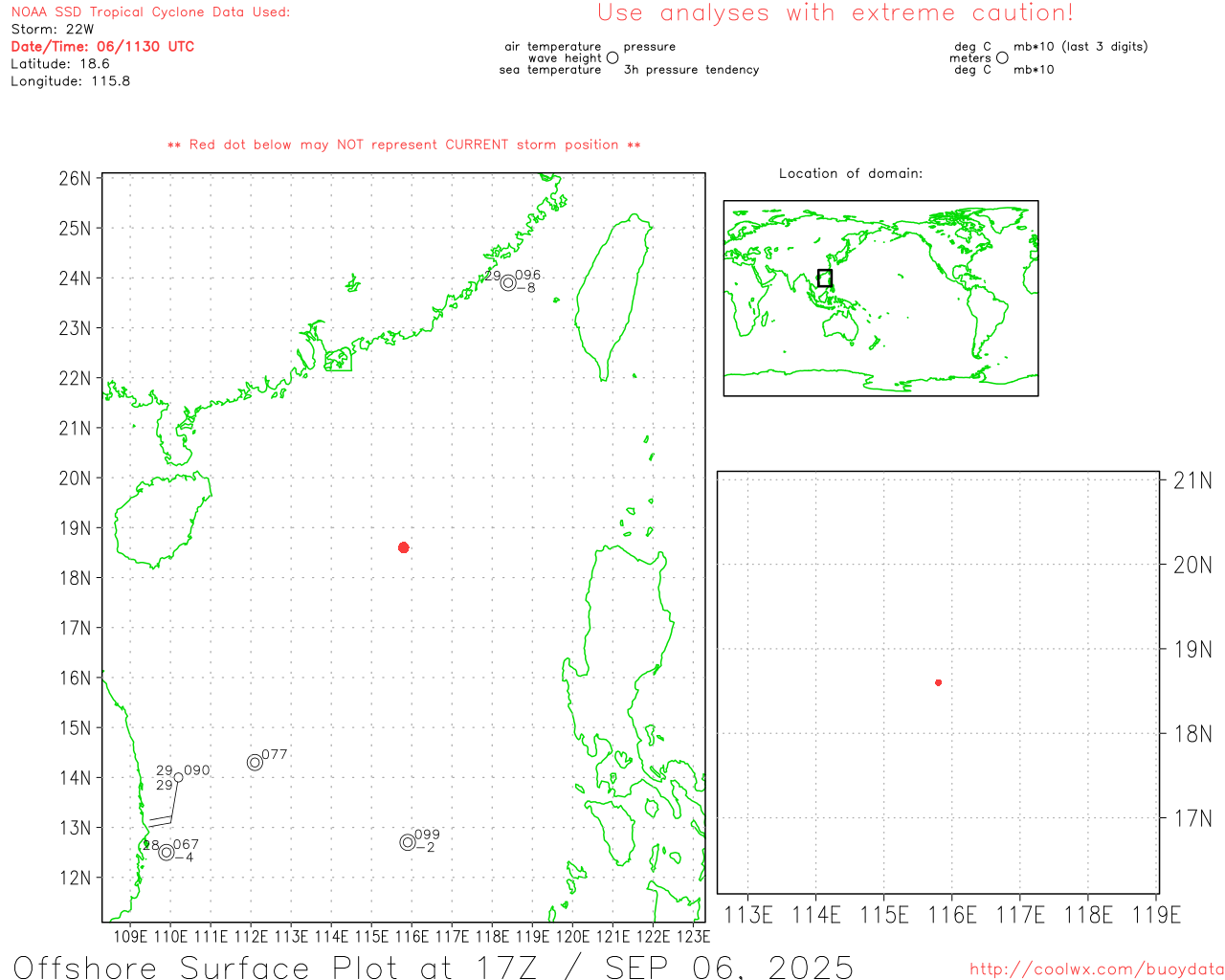Click the buoy station marker labeled 077

click(x=255, y=763)
